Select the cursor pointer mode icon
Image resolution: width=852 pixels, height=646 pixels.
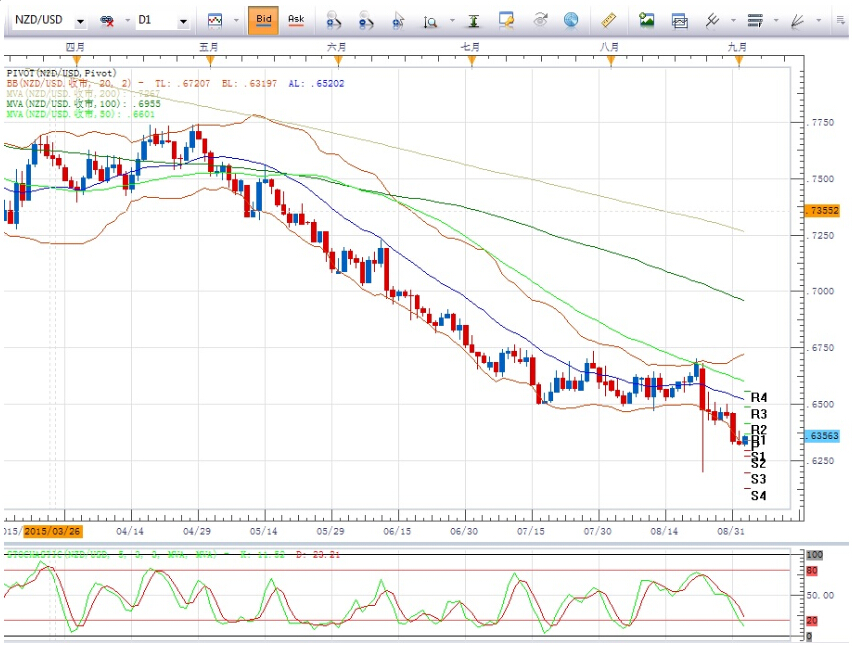tap(398, 19)
